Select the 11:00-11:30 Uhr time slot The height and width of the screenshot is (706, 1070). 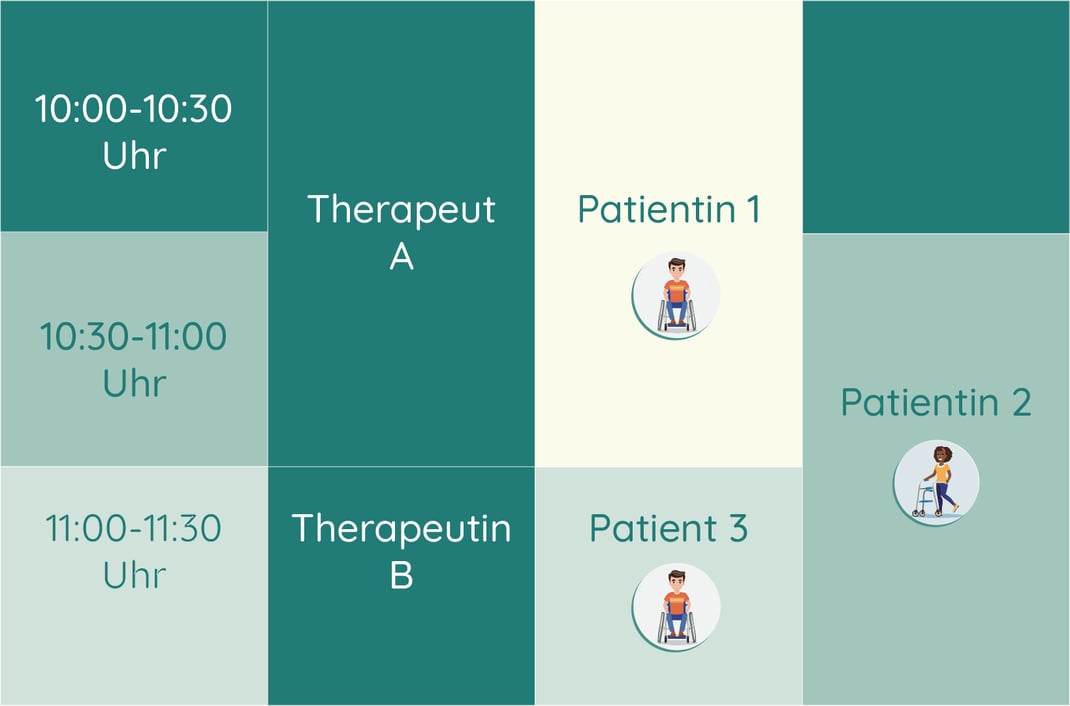click(x=134, y=586)
